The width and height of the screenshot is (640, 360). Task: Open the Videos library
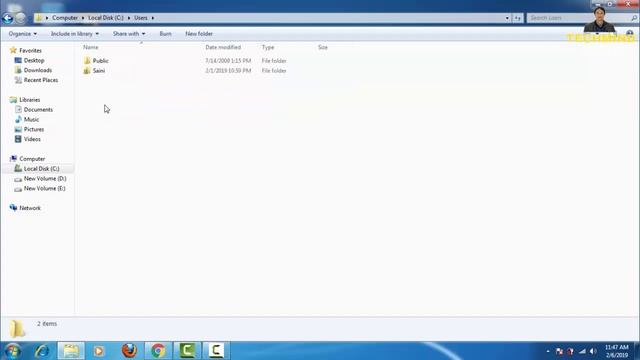32,139
